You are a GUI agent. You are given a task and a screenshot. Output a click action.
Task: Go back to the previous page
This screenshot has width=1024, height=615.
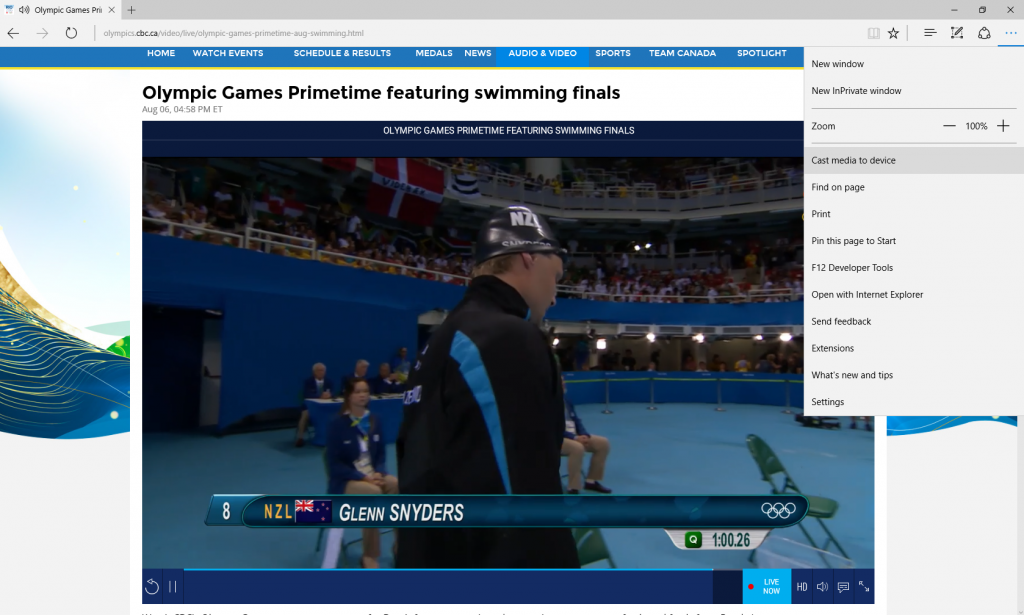tap(13, 33)
